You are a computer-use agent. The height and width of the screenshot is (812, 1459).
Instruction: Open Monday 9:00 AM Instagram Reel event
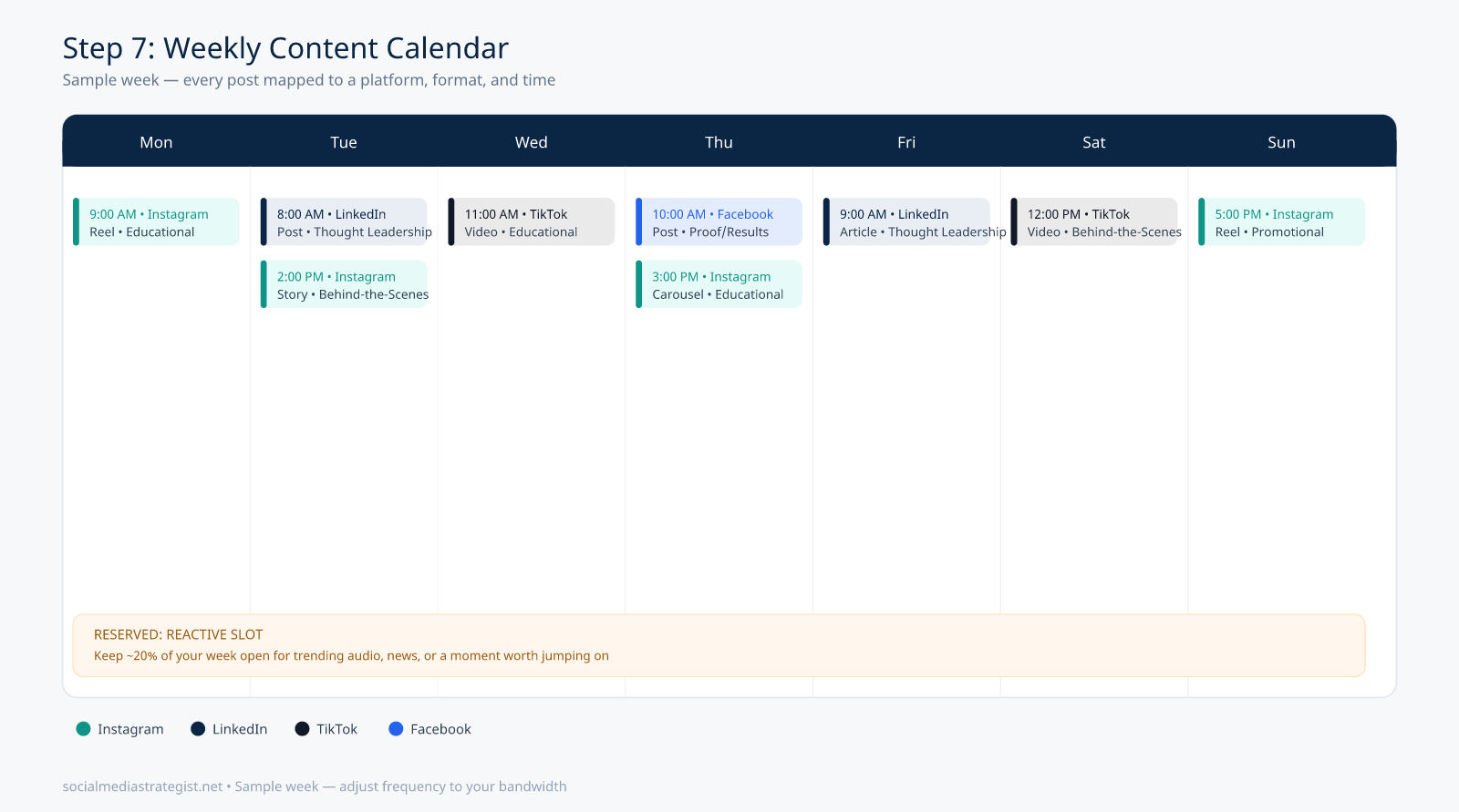[156, 221]
